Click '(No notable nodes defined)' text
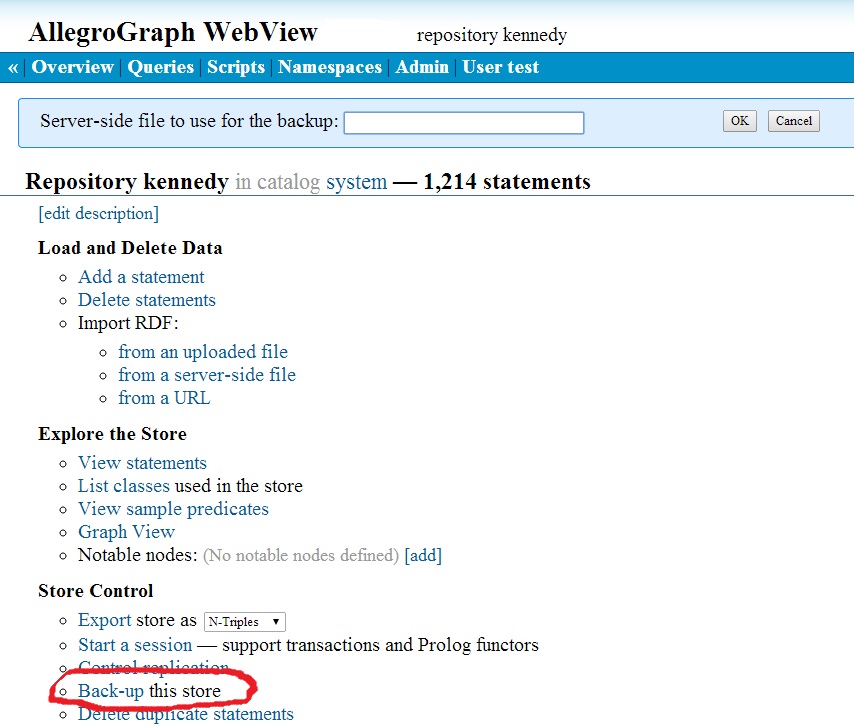This screenshot has width=854, height=727. (301, 555)
